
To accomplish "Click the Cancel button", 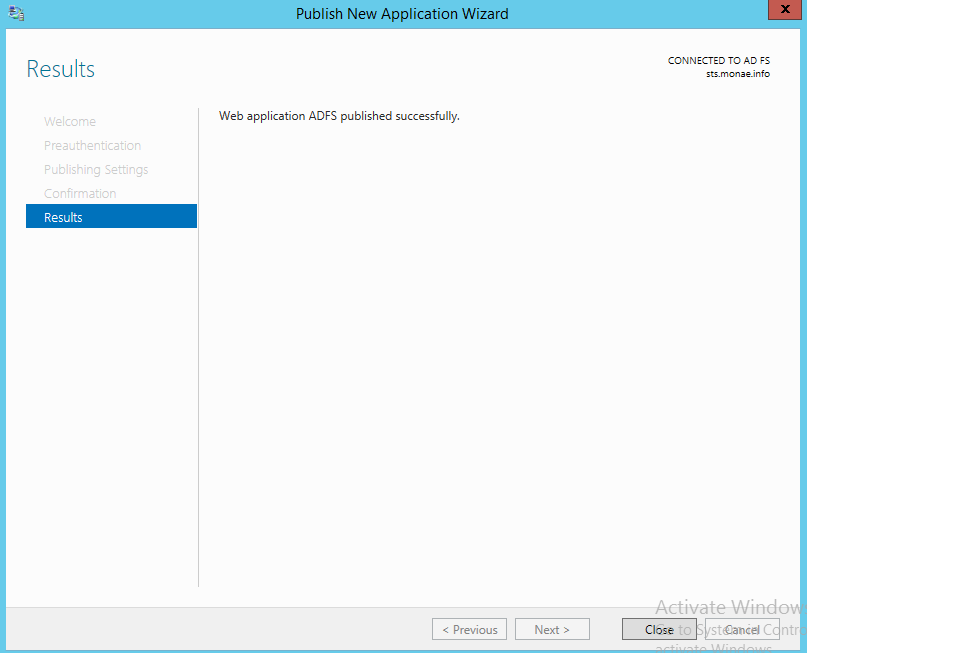I will [x=742, y=629].
